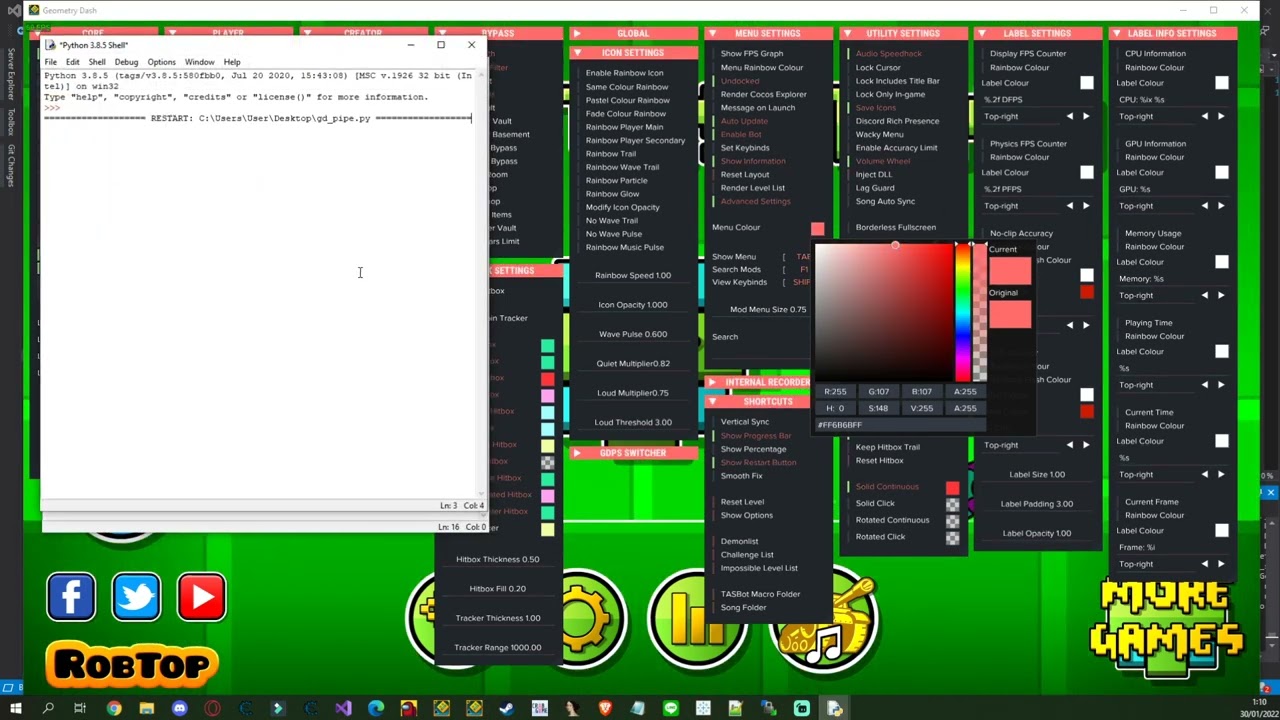Toggle Display FPS Counter
The width and height of the screenshot is (1280, 720).
(x=1028, y=53)
